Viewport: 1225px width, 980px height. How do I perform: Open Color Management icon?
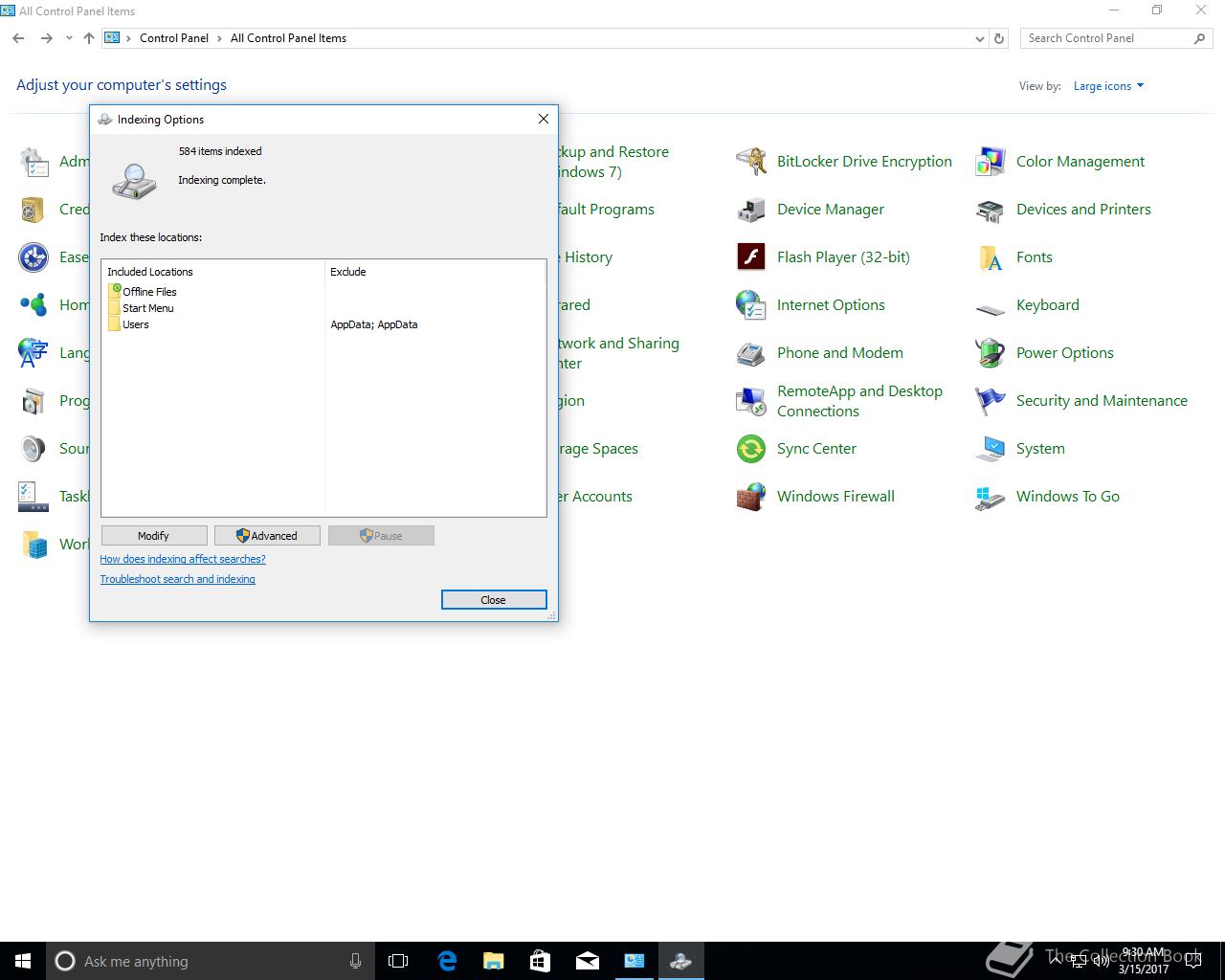point(991,162)
